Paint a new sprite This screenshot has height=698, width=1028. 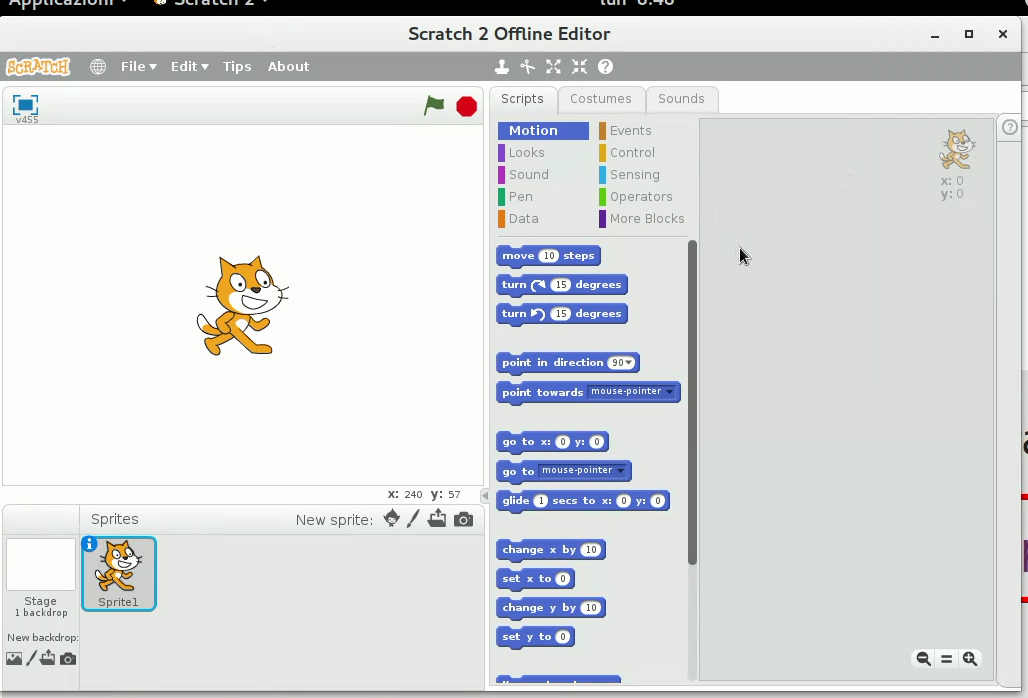click(x=413, y=519)
